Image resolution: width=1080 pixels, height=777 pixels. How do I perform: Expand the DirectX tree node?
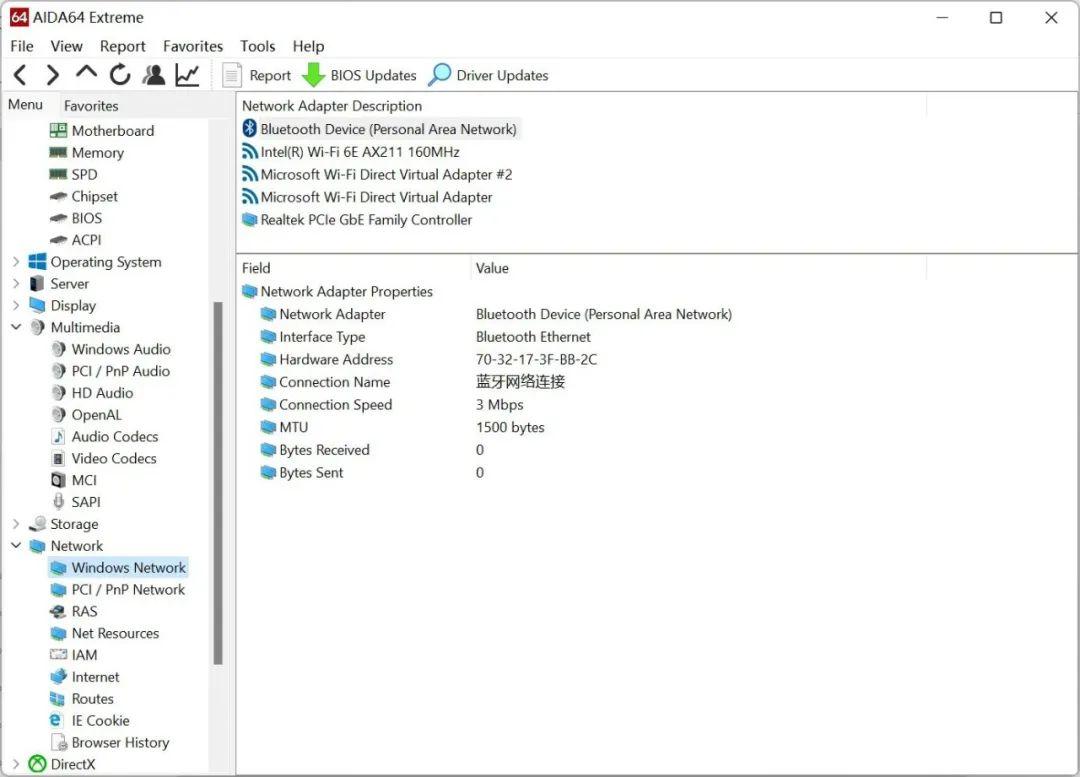click(16, 764)
